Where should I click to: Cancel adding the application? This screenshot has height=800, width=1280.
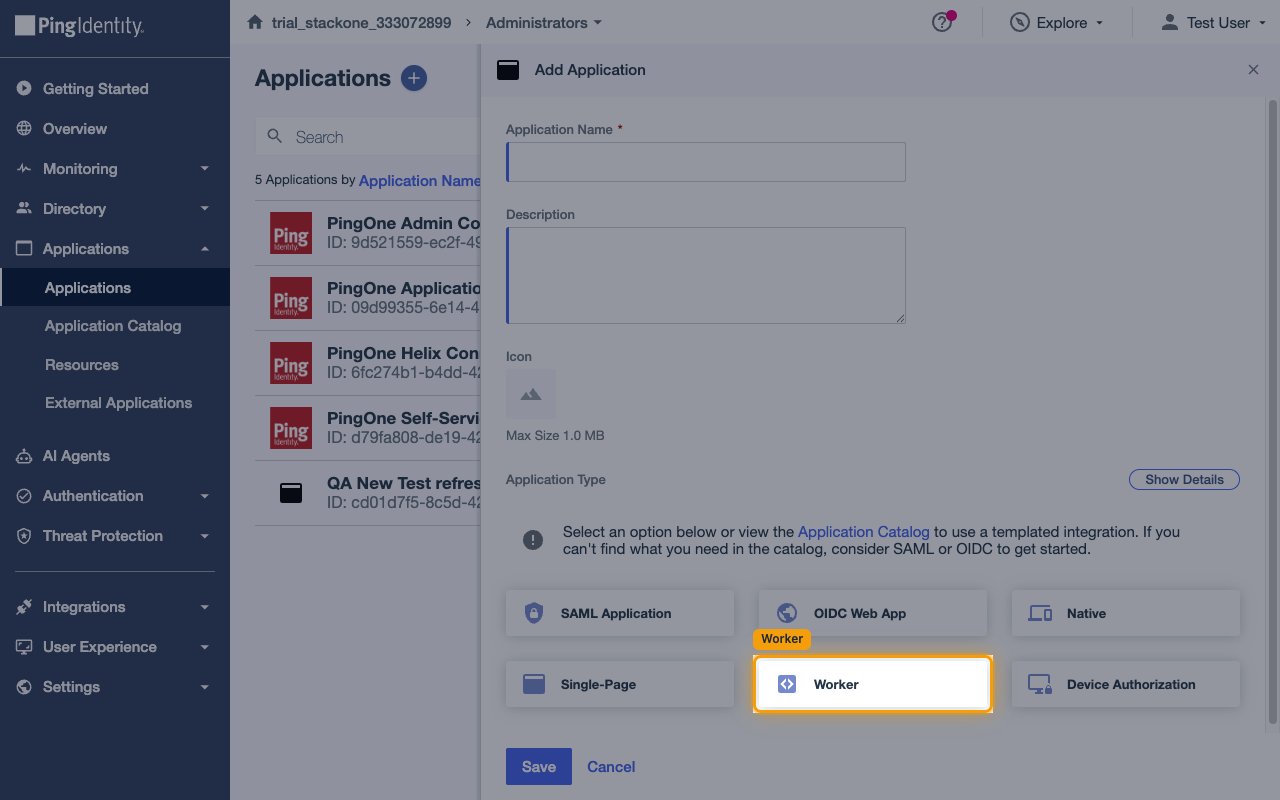[x=611, y=767]
